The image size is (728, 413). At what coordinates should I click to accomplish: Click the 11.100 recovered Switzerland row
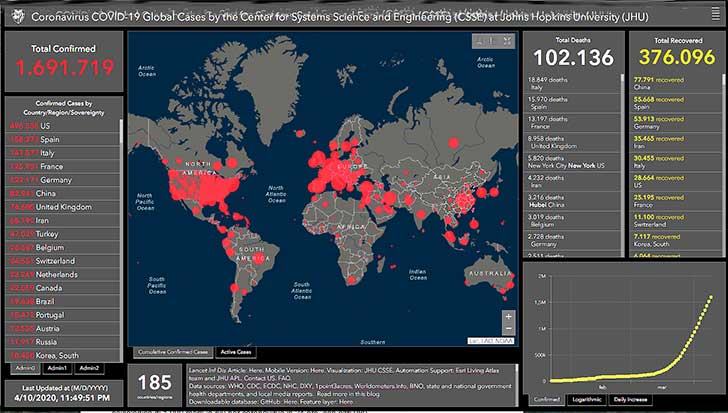coord(676,220)
